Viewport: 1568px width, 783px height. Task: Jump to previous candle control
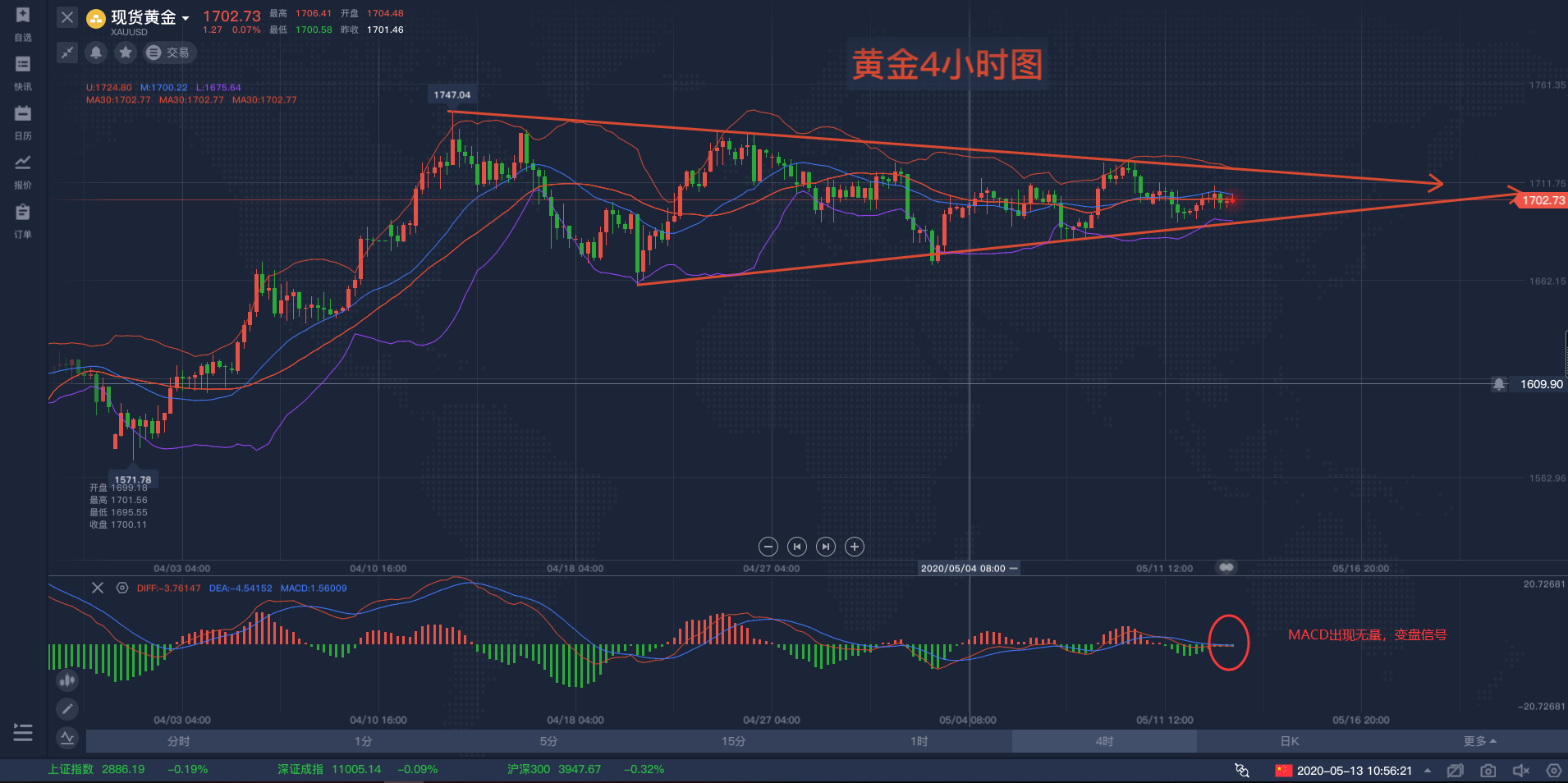coord(797,547)
